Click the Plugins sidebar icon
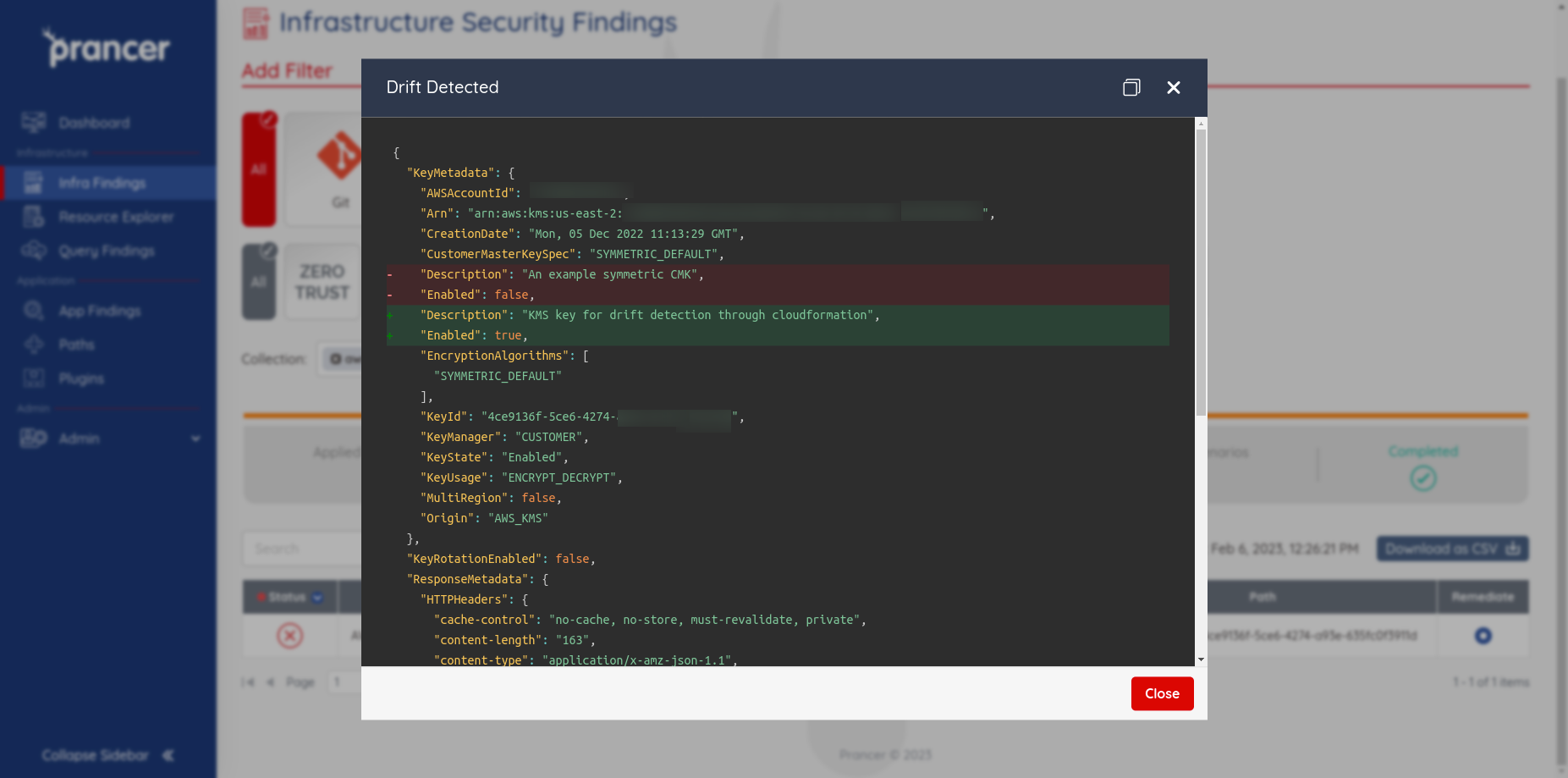Viewport: 1568px width, 778px height. coord(34,378)
